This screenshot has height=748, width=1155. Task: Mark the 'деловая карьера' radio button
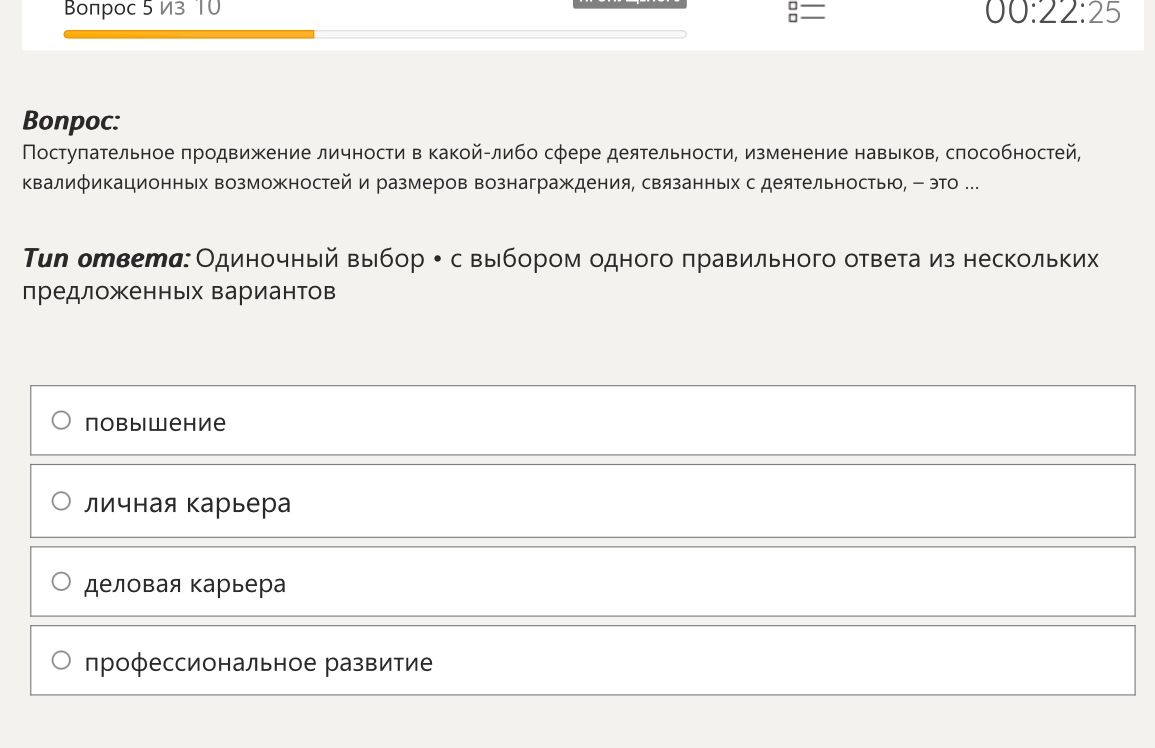[x=61, y=581]
